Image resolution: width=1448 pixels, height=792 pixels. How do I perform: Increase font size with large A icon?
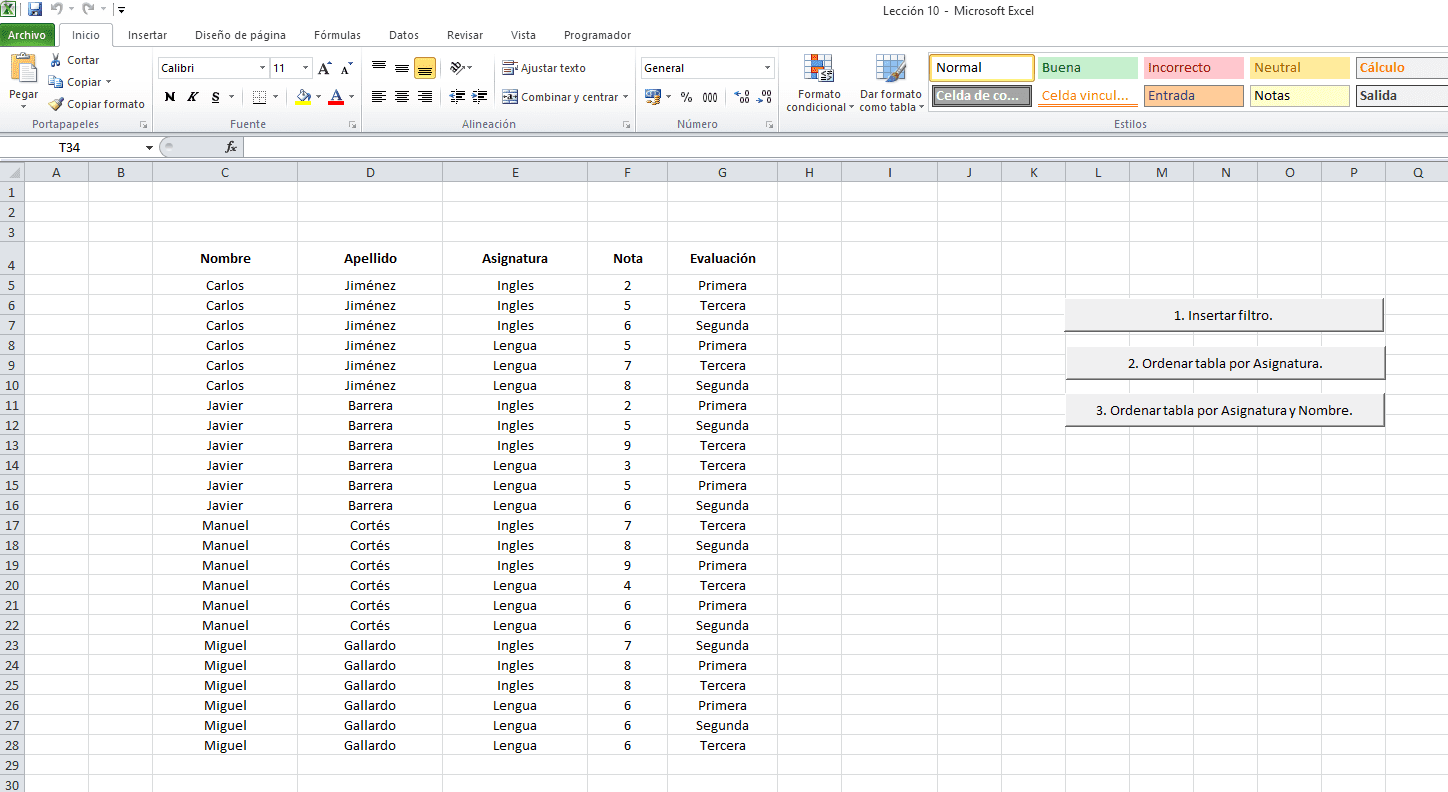pyautogui.click(x=324, y=68)
